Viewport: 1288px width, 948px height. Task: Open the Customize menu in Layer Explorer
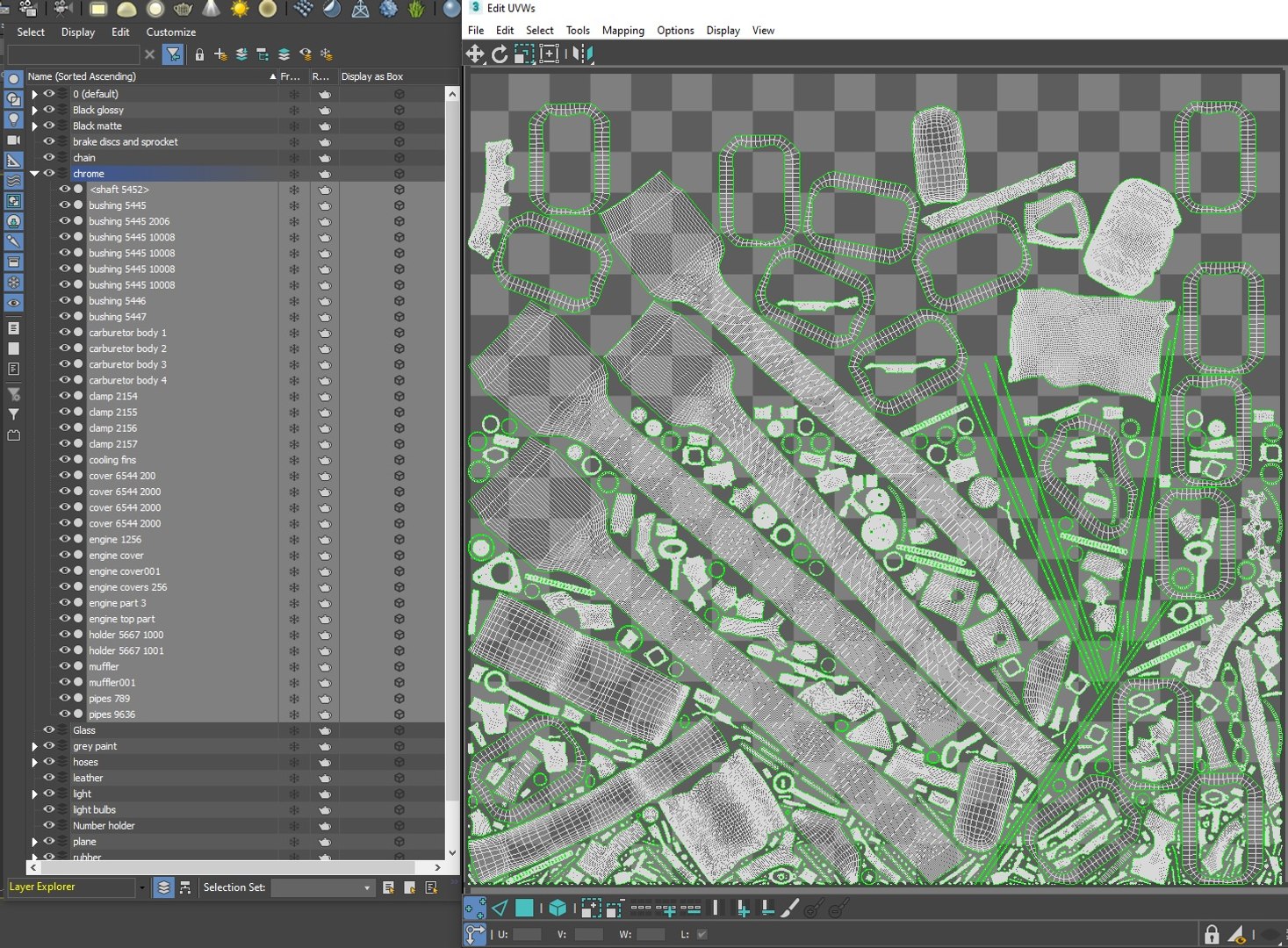tap(171, 32)
